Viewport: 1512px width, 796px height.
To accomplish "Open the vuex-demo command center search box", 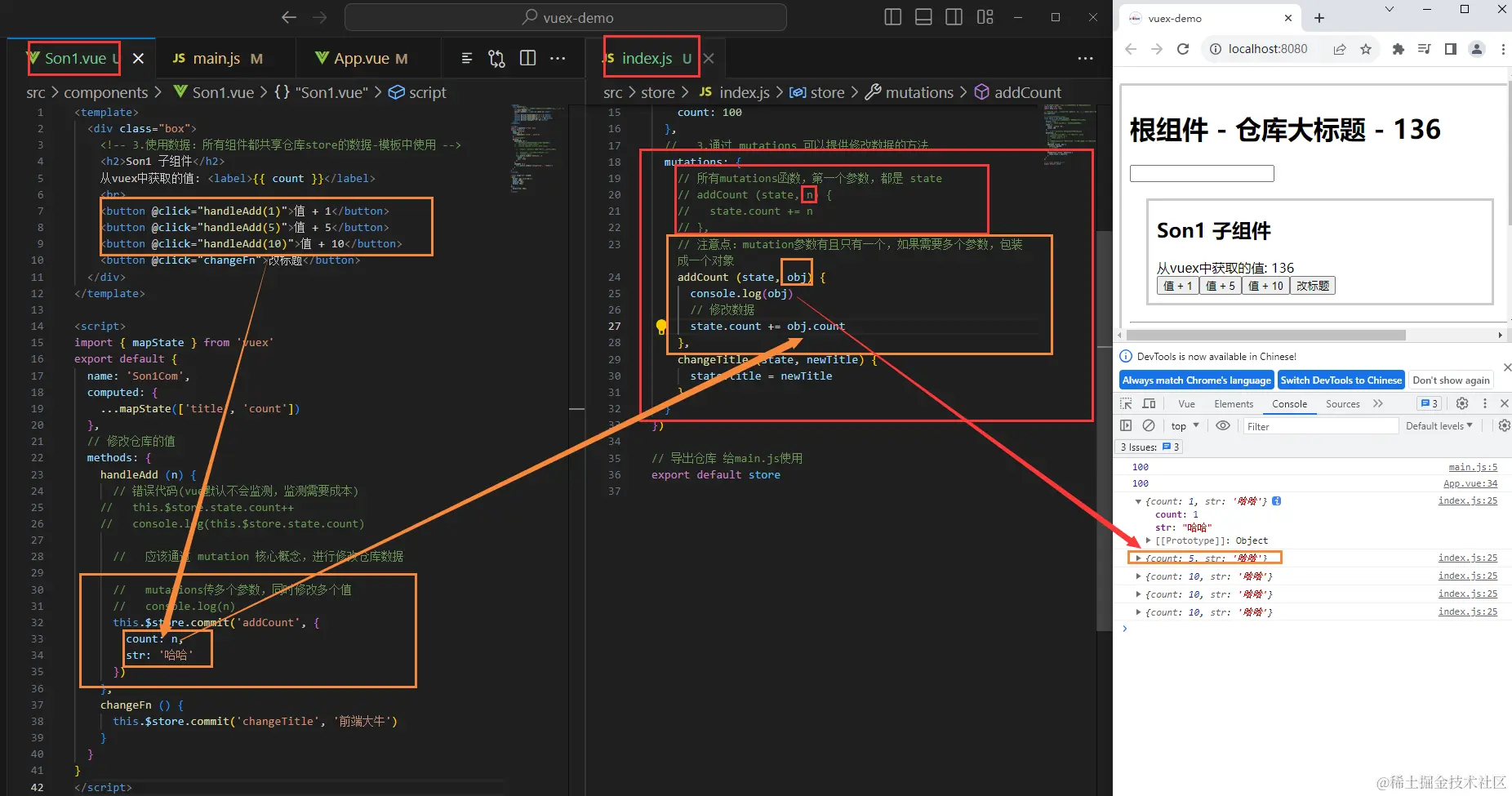I will tap(566, 17).
